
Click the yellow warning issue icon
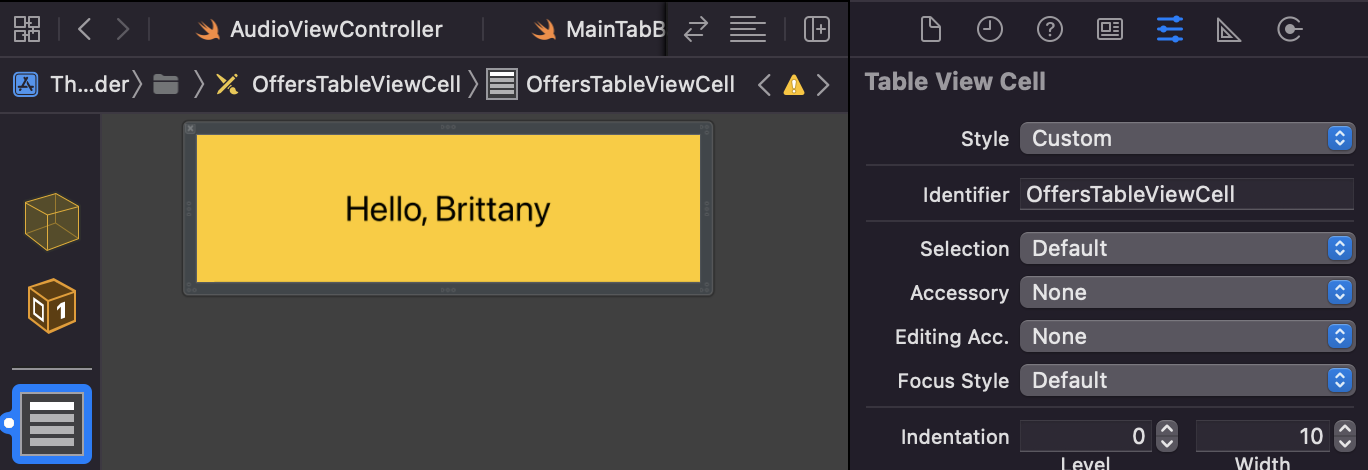coord(794,85)
